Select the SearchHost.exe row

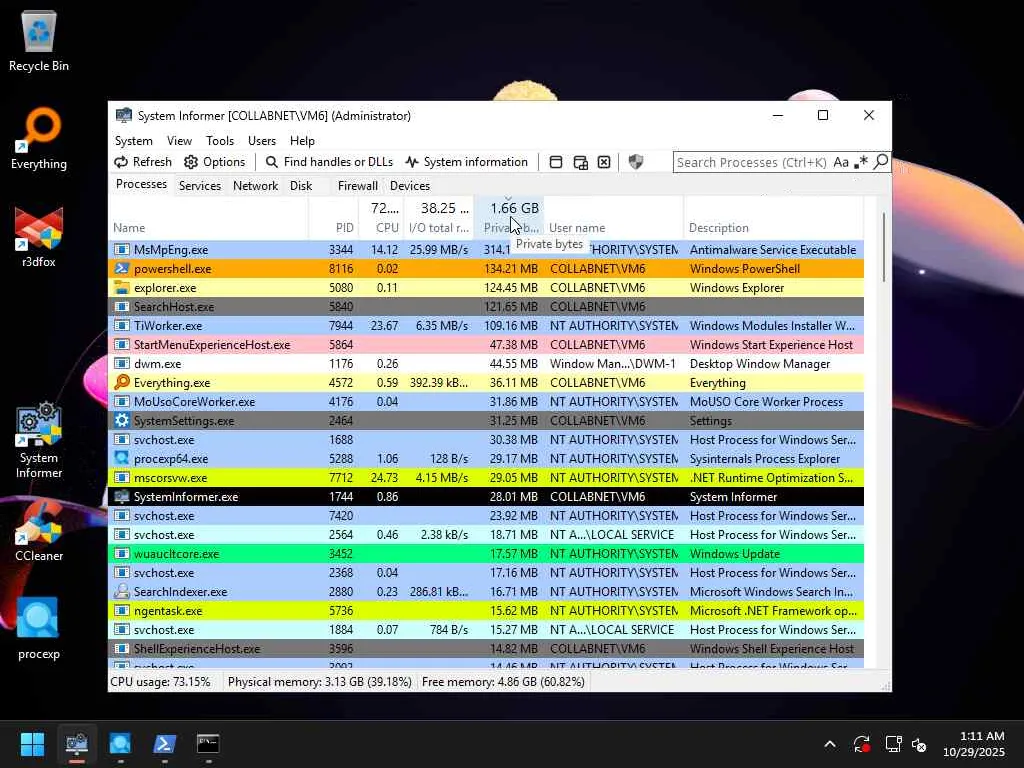coord(486,306)
